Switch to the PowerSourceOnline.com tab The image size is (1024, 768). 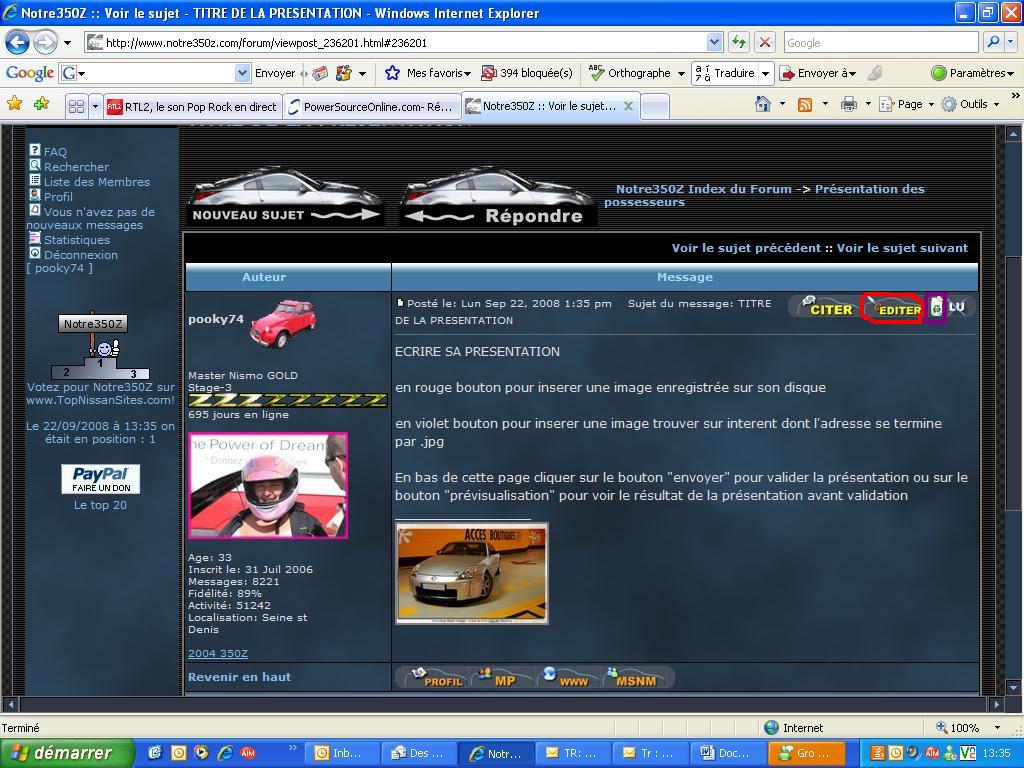click(371, 106)
